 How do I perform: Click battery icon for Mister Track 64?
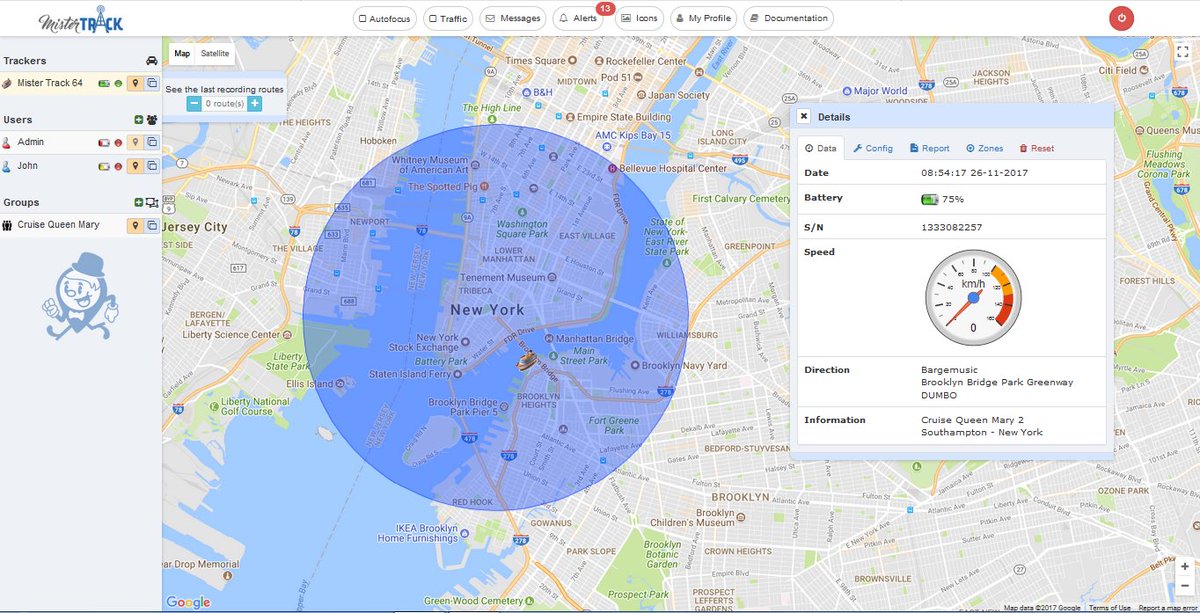tap(104, 84)
